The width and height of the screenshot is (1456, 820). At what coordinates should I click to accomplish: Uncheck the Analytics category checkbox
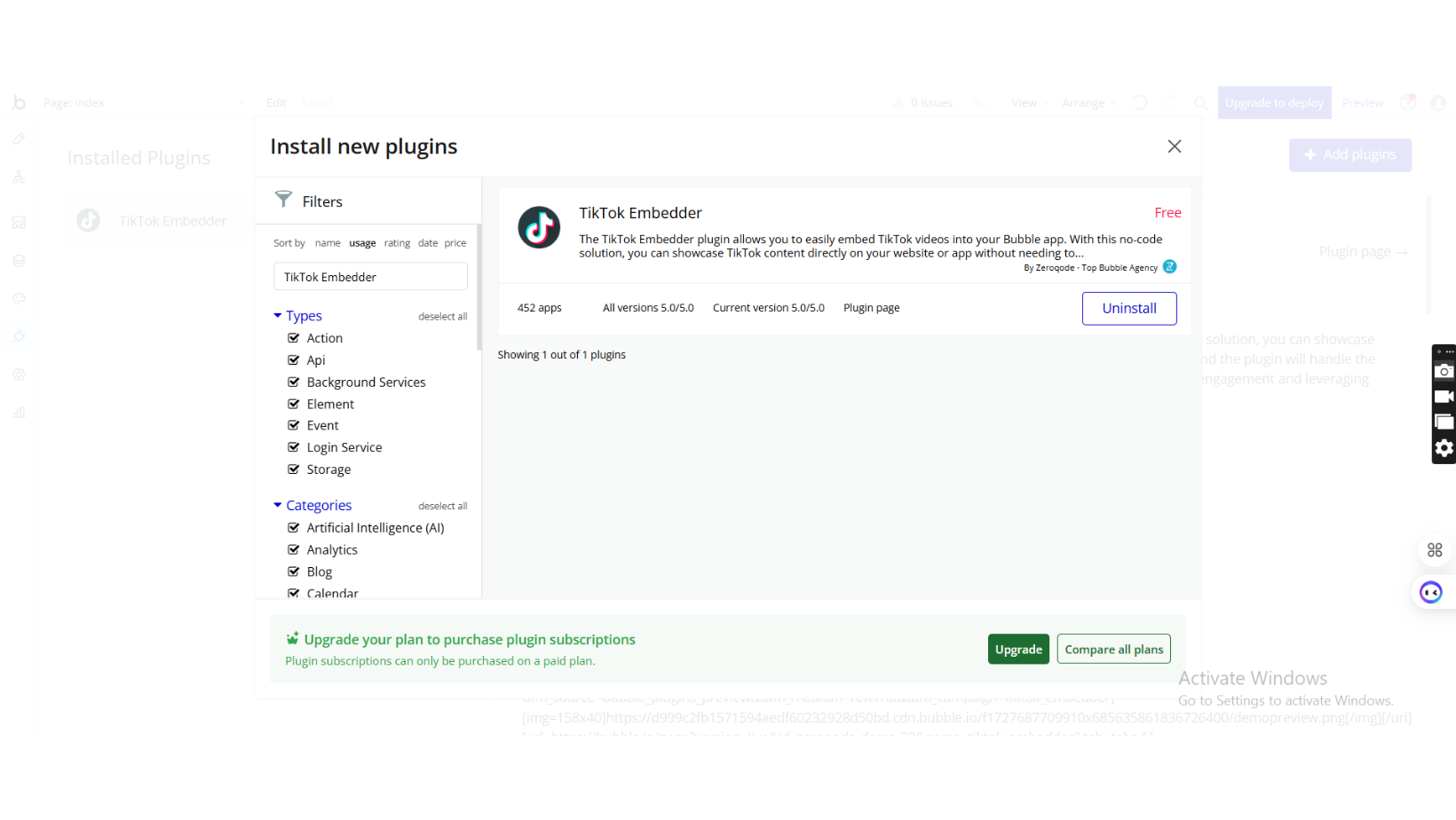(294, 550)
